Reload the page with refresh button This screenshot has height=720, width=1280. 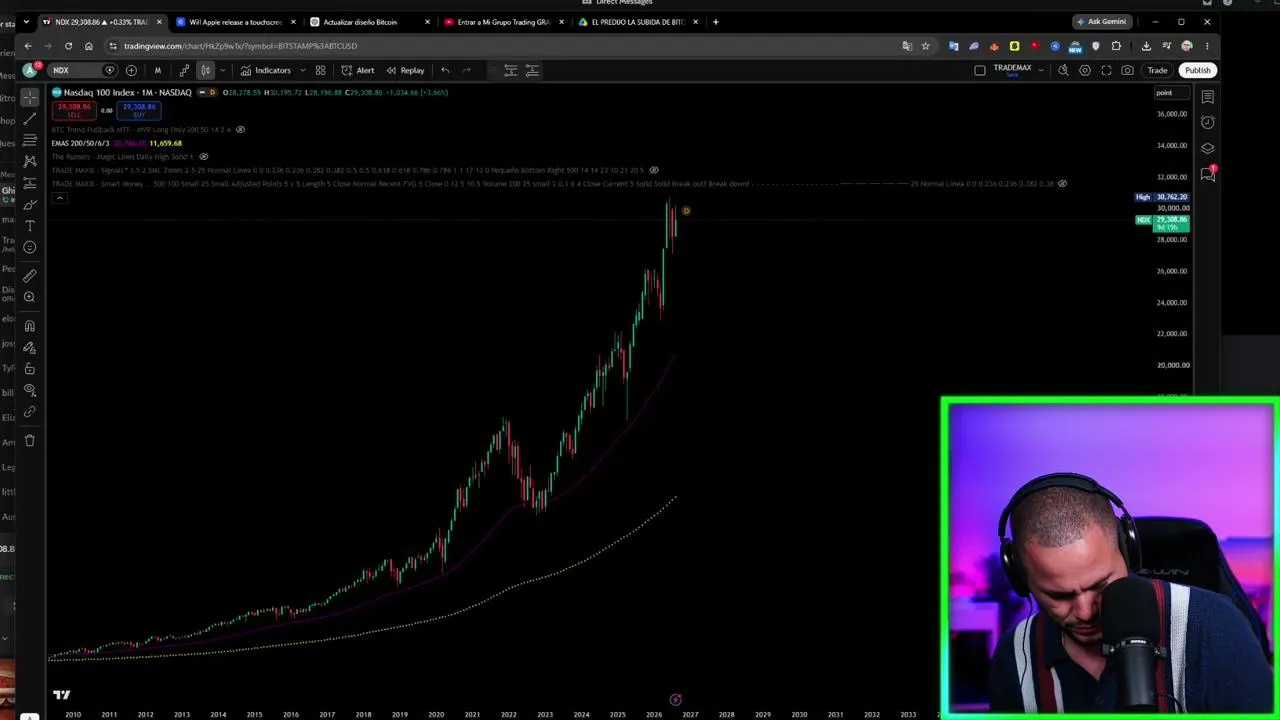(68, 46)
